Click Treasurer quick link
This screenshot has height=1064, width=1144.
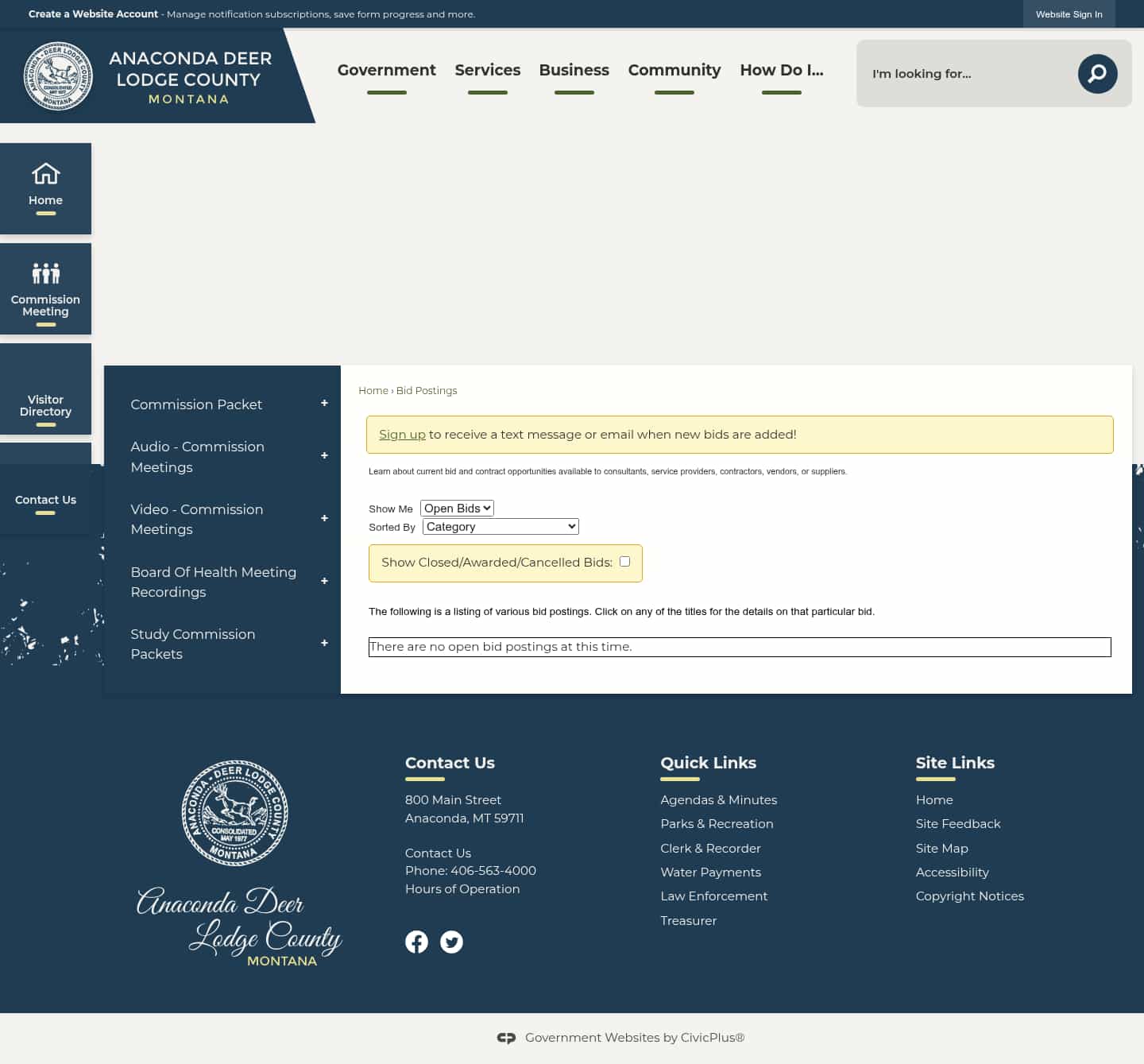click(x=688, y=920)
